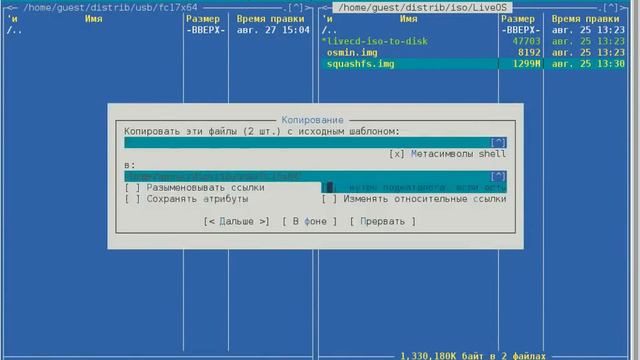Cancel copying with Прервать button
The width and height of the screenshot is (640, 360).
(382, 221)
